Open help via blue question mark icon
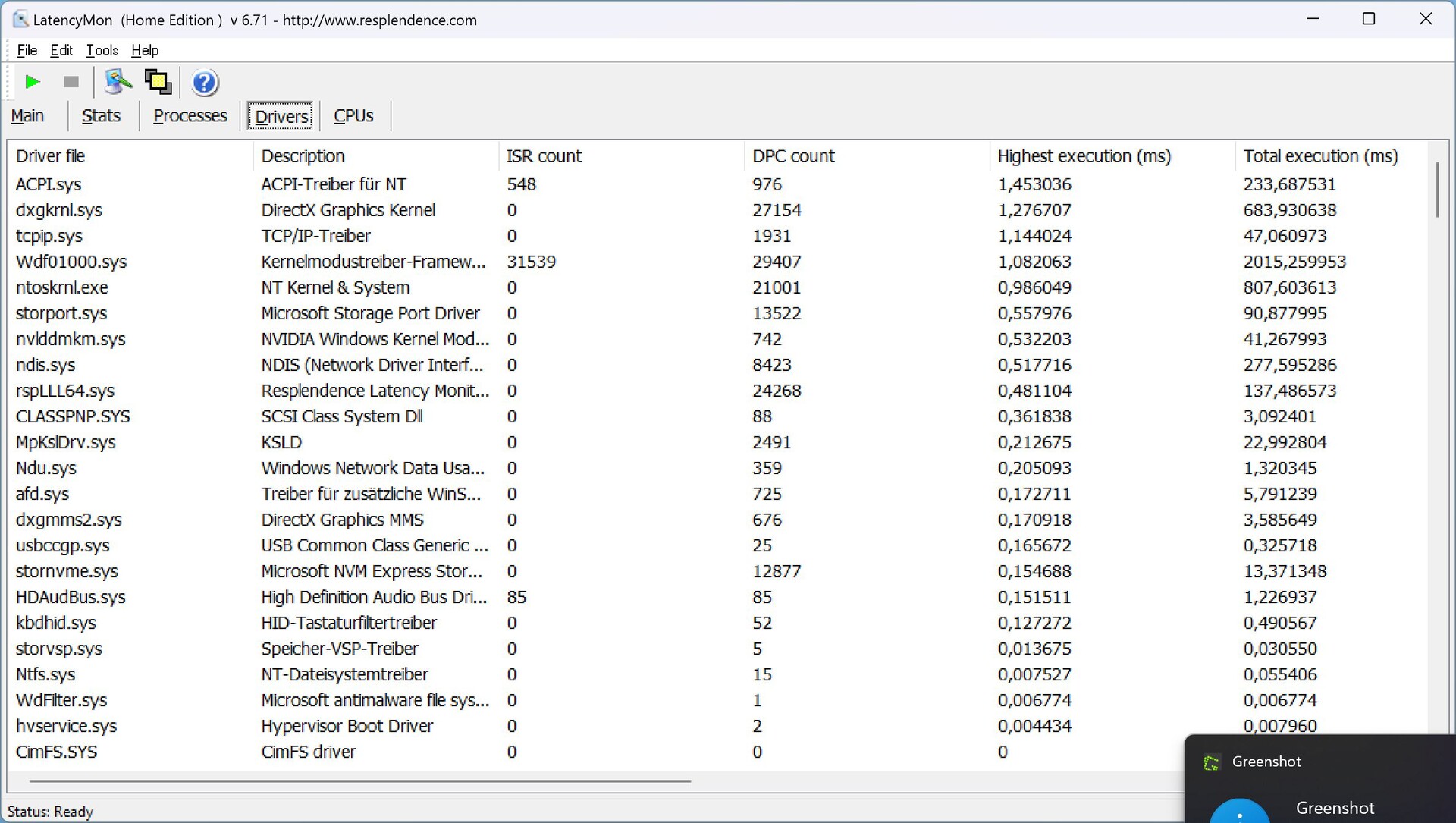 [x=204, y=82]
